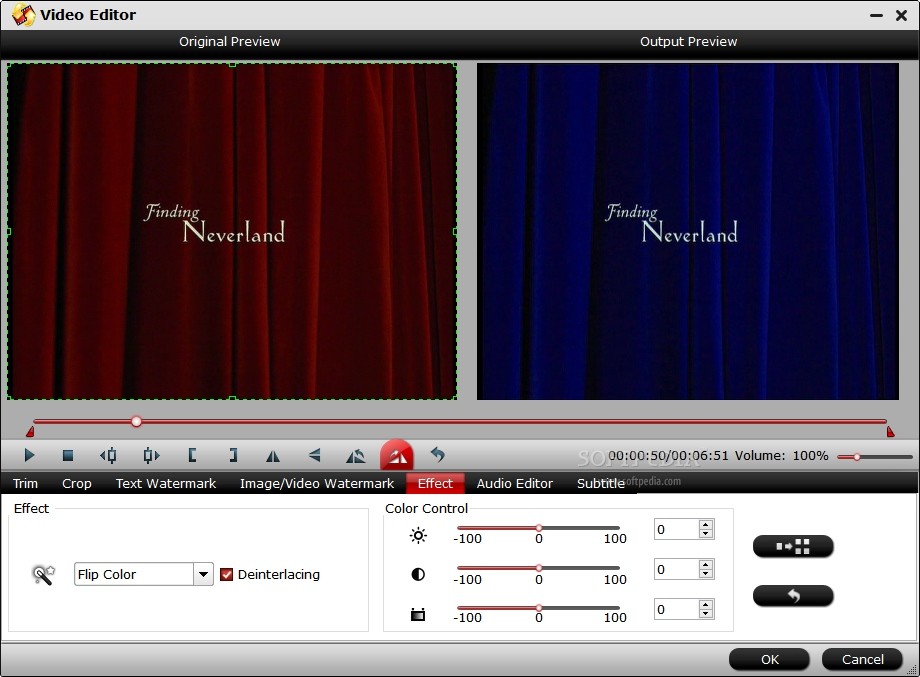
Task: Click the volume slider handle
Action: tap(857, 456)
